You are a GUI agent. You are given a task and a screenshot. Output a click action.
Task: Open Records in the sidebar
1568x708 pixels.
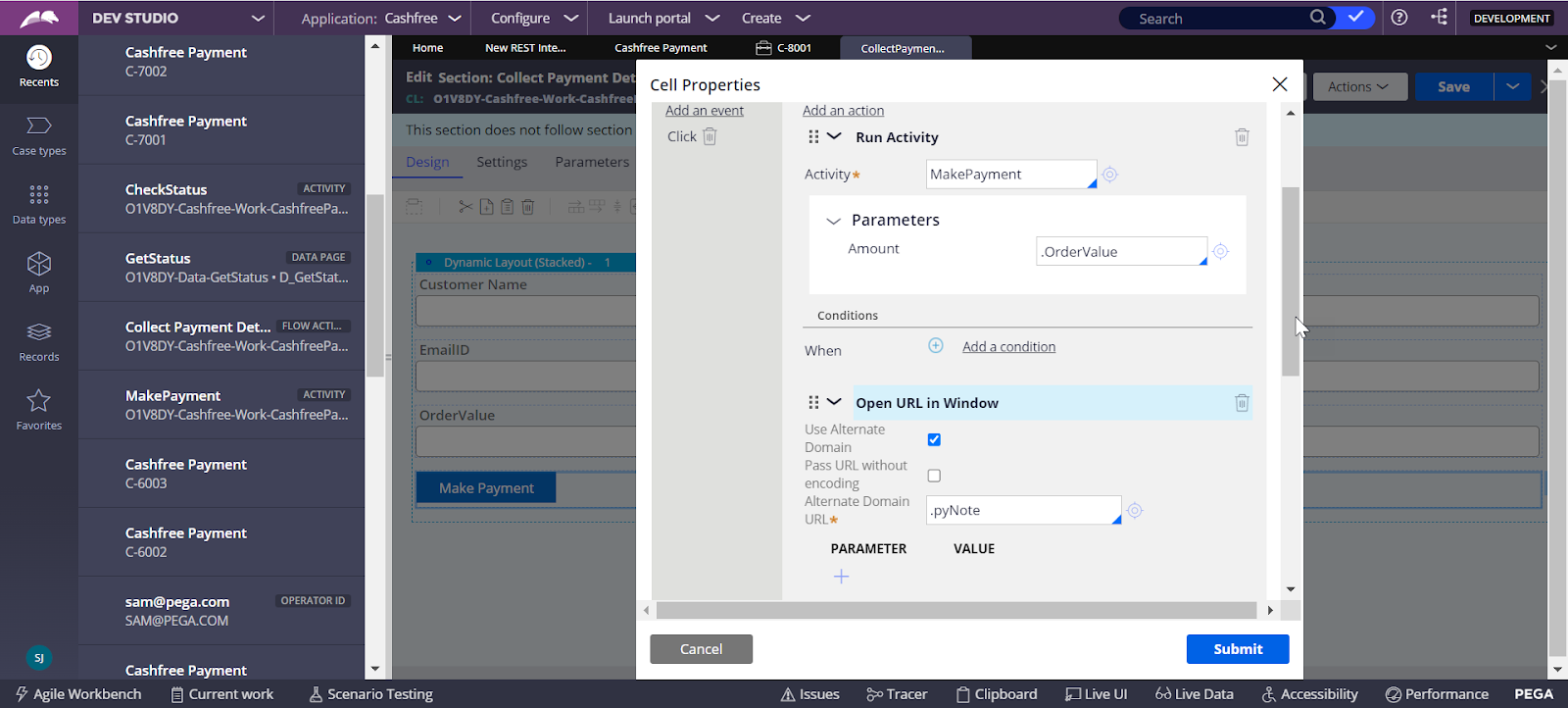tap(39, 341)
